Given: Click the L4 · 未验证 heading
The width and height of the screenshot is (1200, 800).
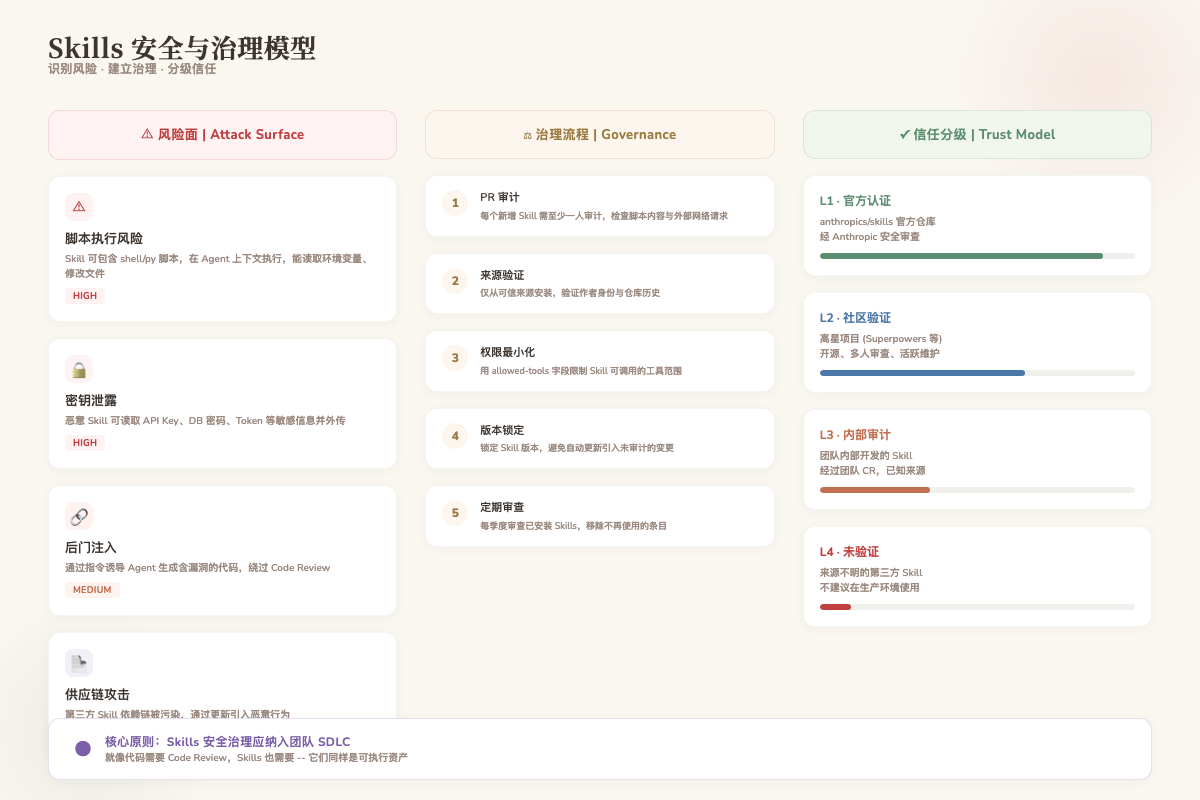Looking at the screenshot, I should click(x=849, y=552).
